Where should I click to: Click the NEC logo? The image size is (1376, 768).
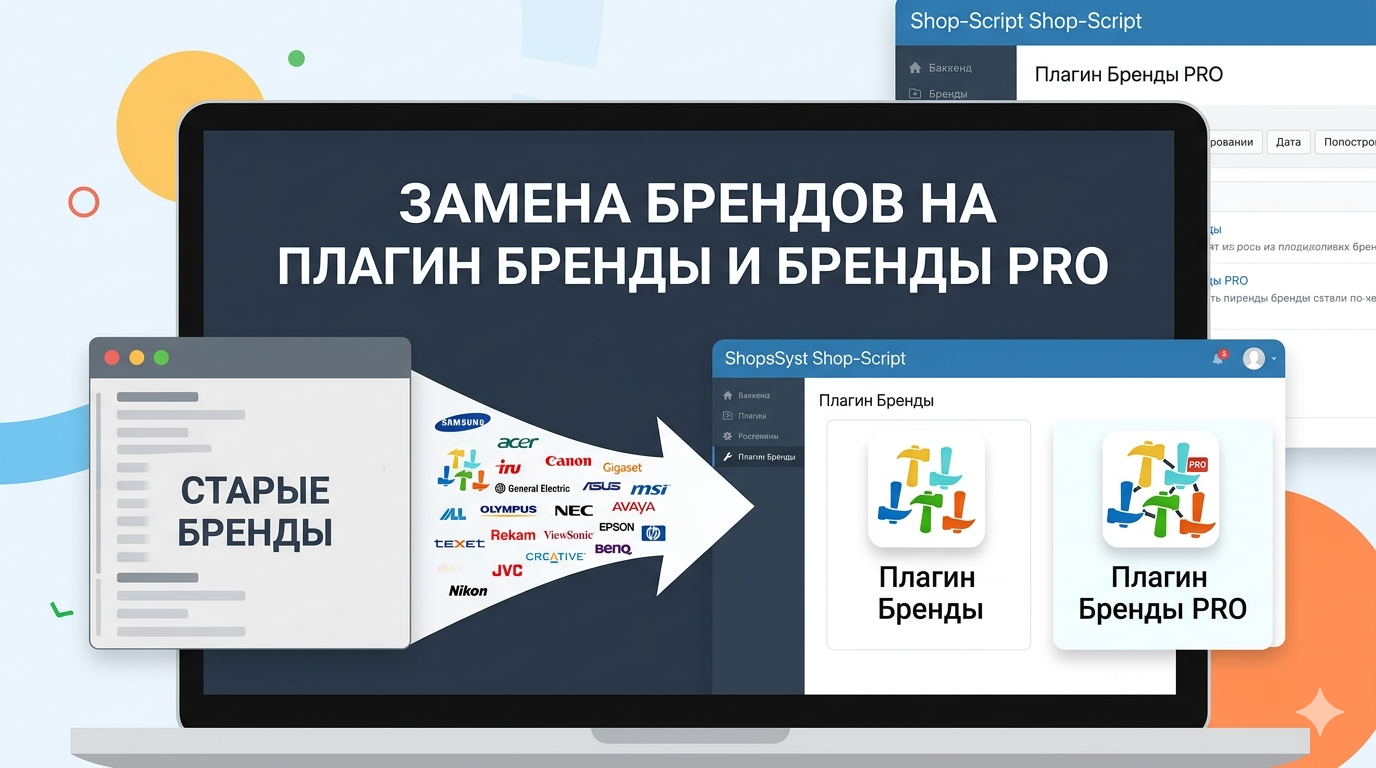tap(573, 511)
